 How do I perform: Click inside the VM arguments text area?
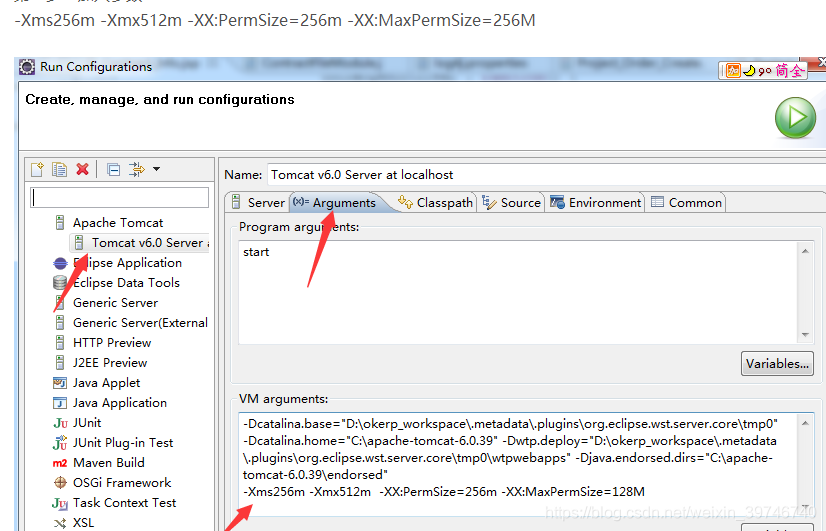pyautogui.click(x=518, y=464)
